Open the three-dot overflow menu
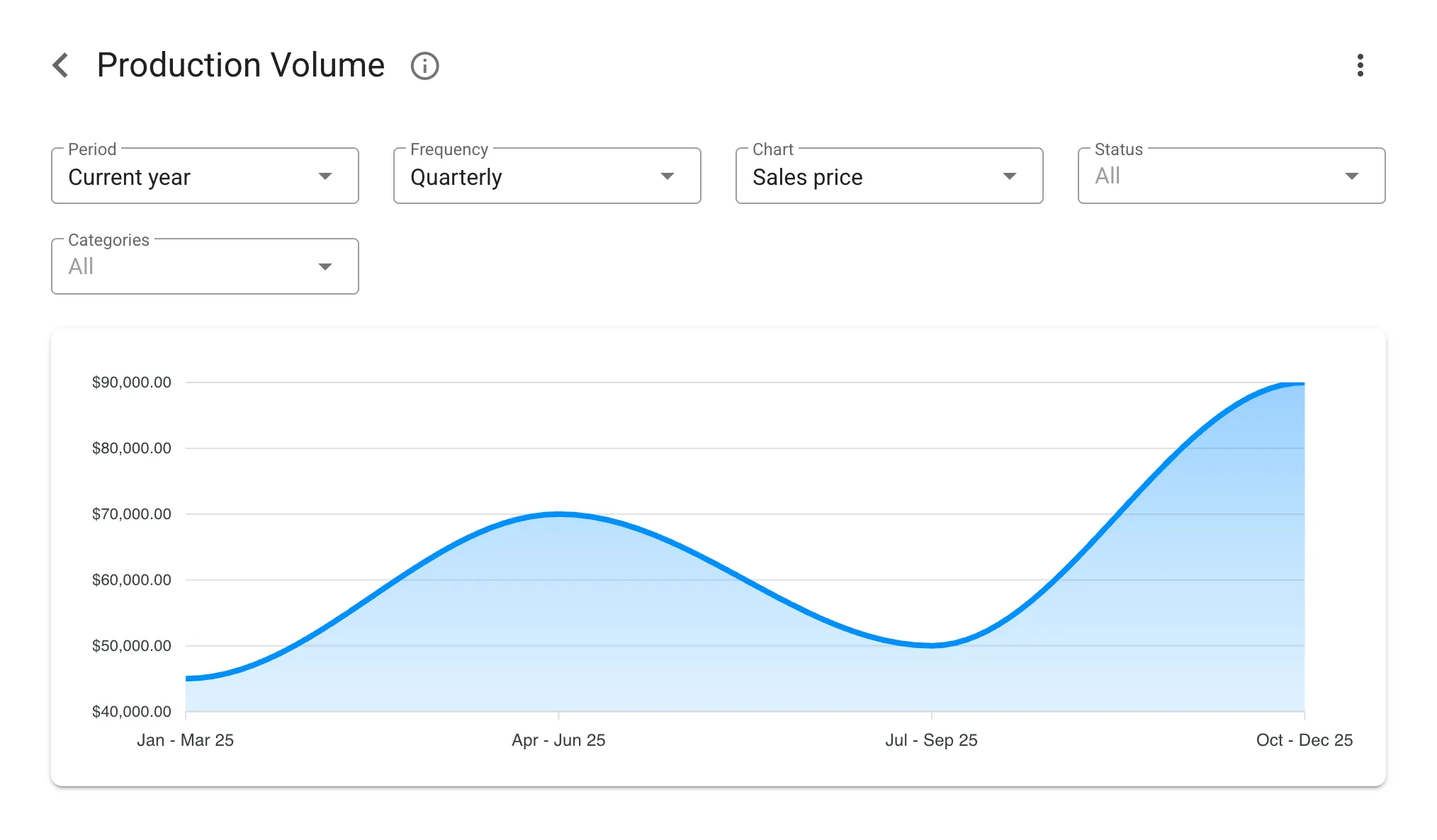 click(x=1361, y=65)
